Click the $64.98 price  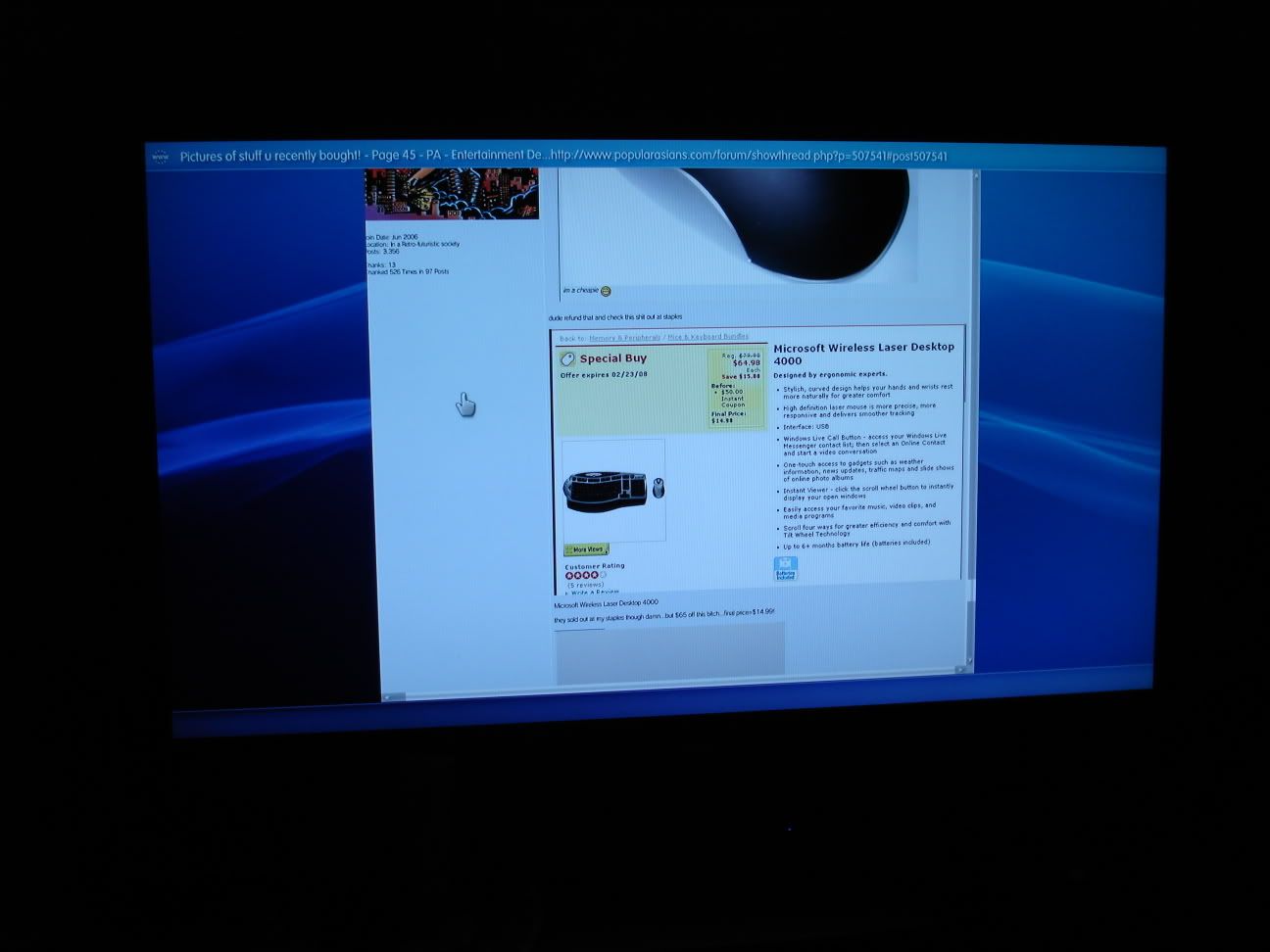click(x=747, y=362)
